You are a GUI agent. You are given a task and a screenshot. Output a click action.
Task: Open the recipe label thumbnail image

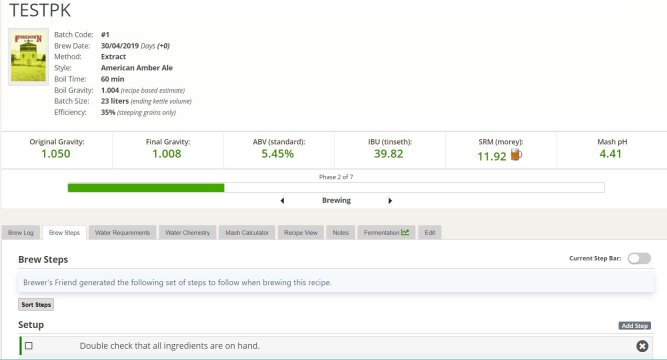tap(29, 57)
